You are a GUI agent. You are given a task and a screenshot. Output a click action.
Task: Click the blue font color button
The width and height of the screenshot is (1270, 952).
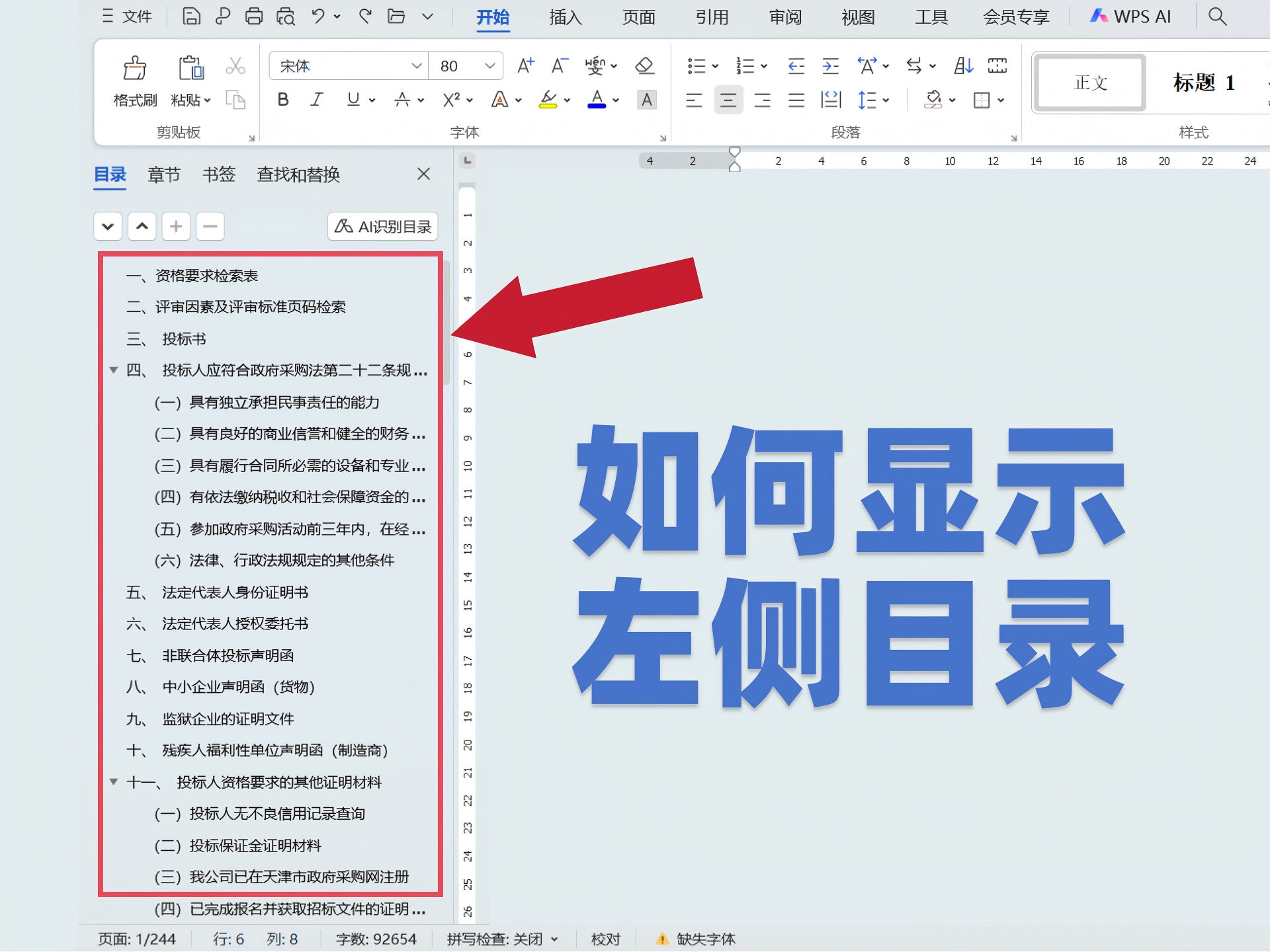click(x=597, y=100)
